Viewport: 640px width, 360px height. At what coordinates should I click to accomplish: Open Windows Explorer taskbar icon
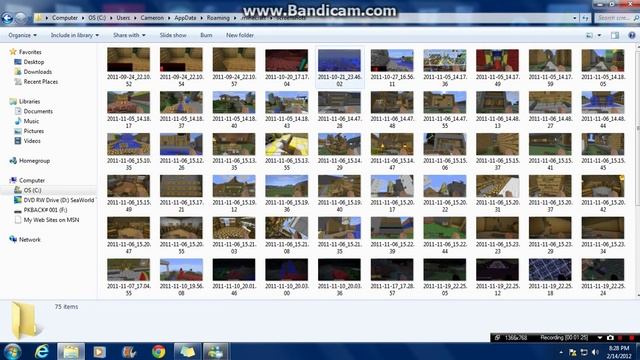[x=71, y=351]
